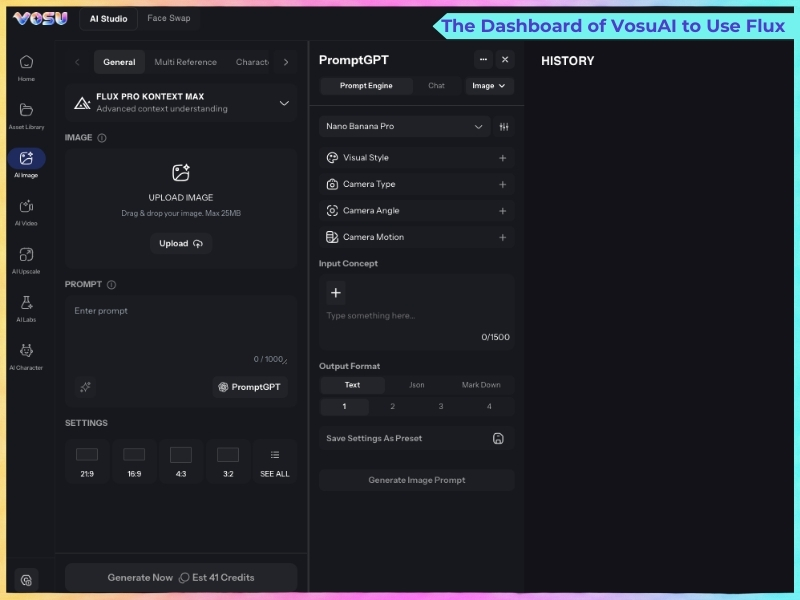Open model settings sliders icon

(504, 127)
